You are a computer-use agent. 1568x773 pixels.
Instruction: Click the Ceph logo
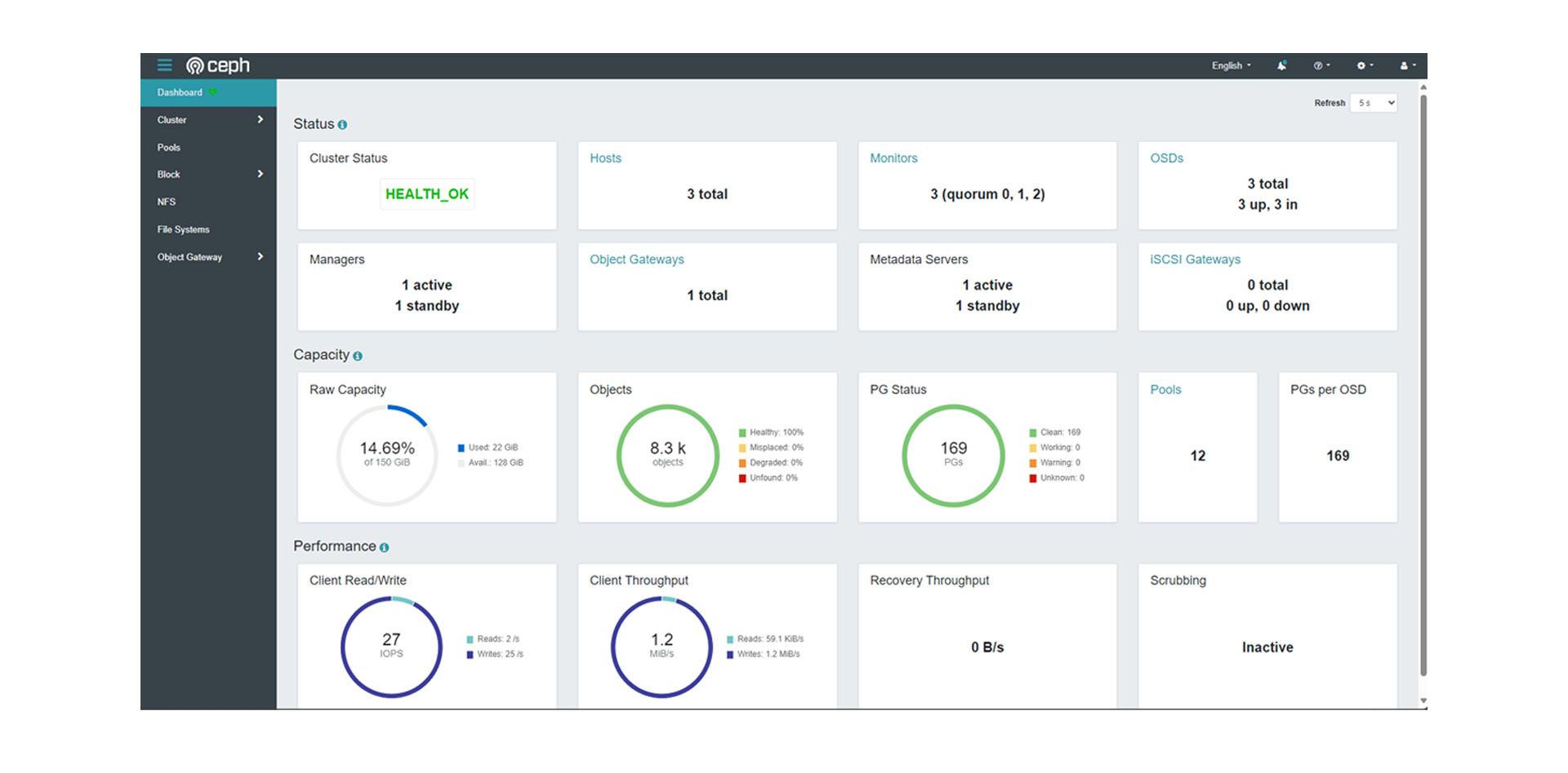(218, 65)
